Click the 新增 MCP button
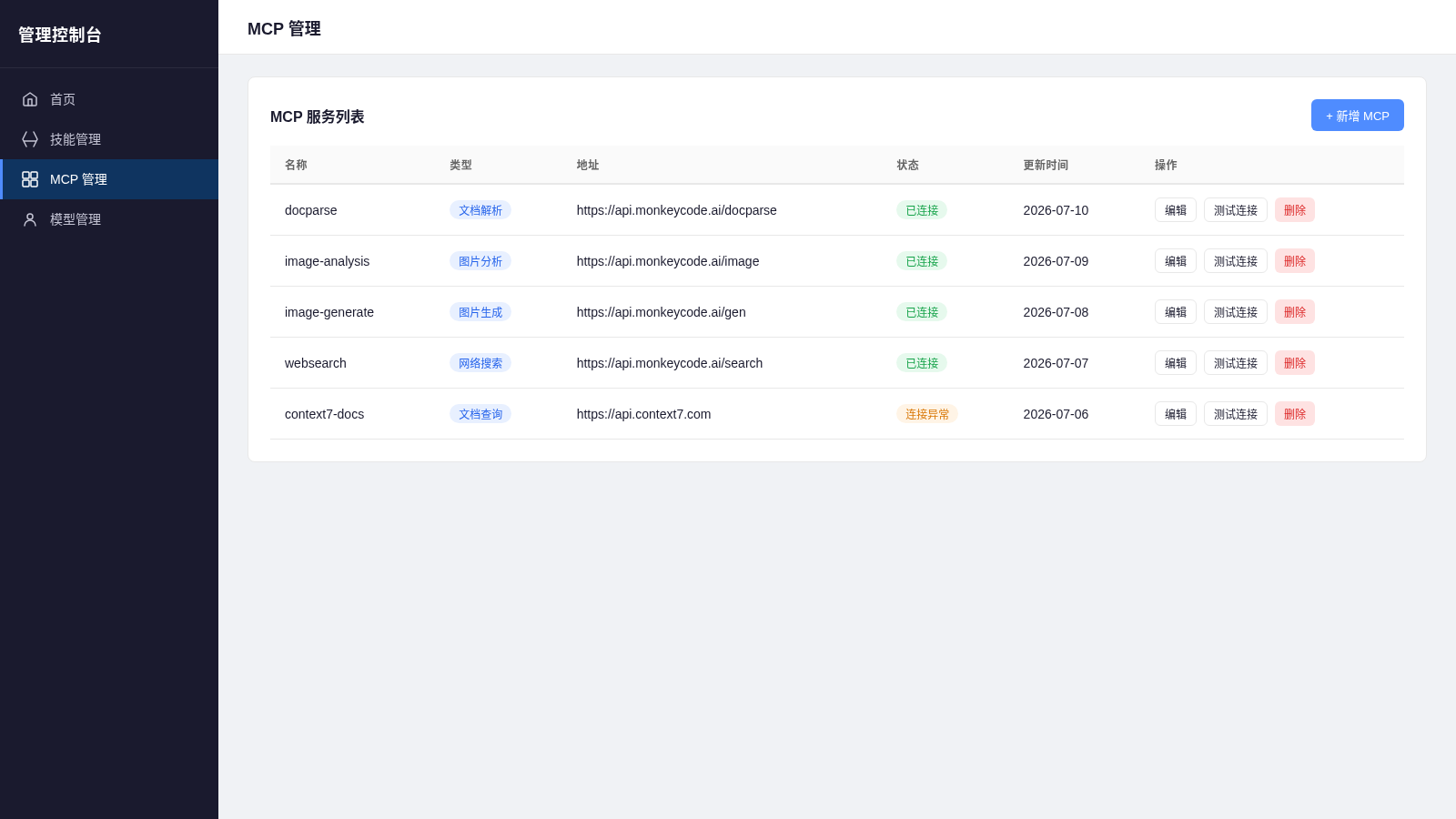Image resolution: width=1456 pixels, height=819 pixels. [1357, 116]
